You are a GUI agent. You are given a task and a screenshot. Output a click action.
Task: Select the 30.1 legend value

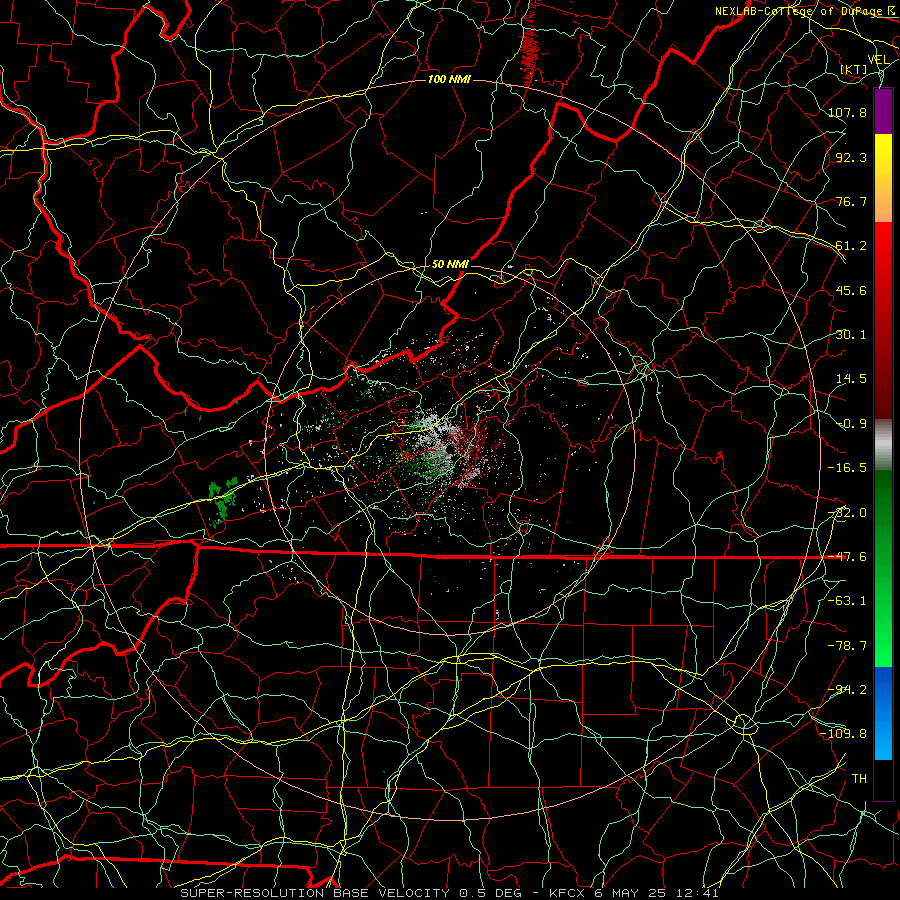(x=851, y=335)
